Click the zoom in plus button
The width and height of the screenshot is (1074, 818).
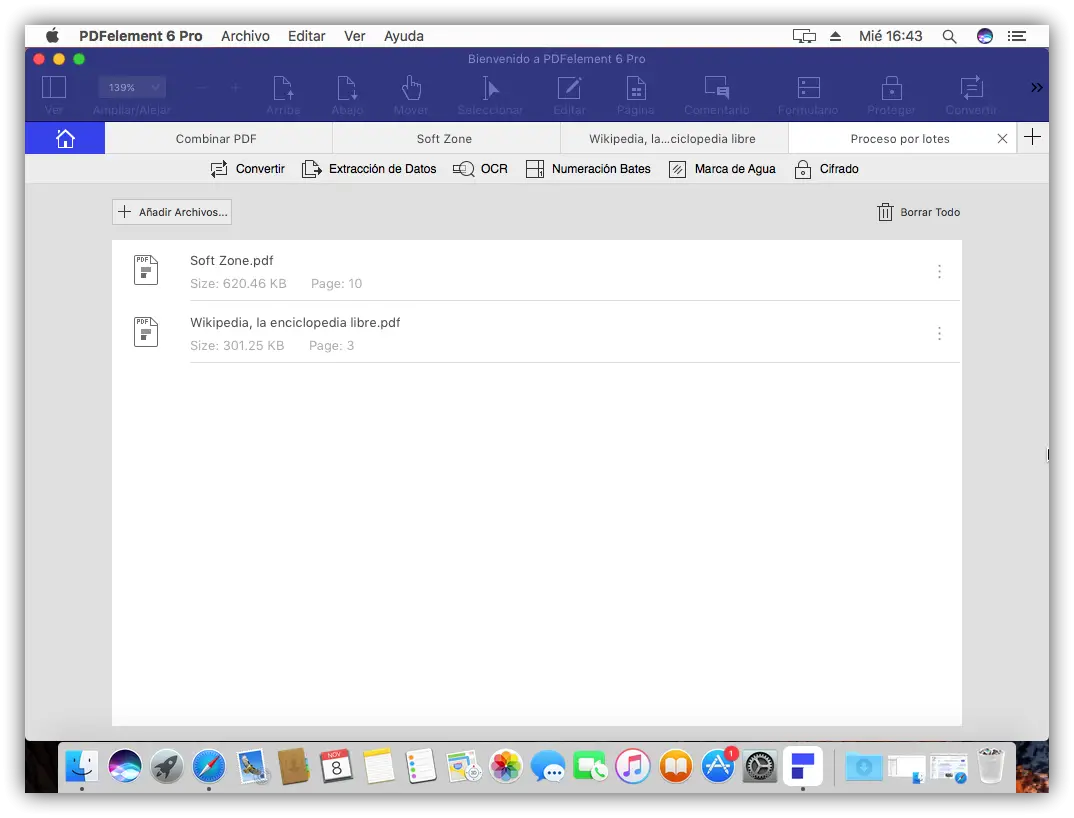point(234,88)
